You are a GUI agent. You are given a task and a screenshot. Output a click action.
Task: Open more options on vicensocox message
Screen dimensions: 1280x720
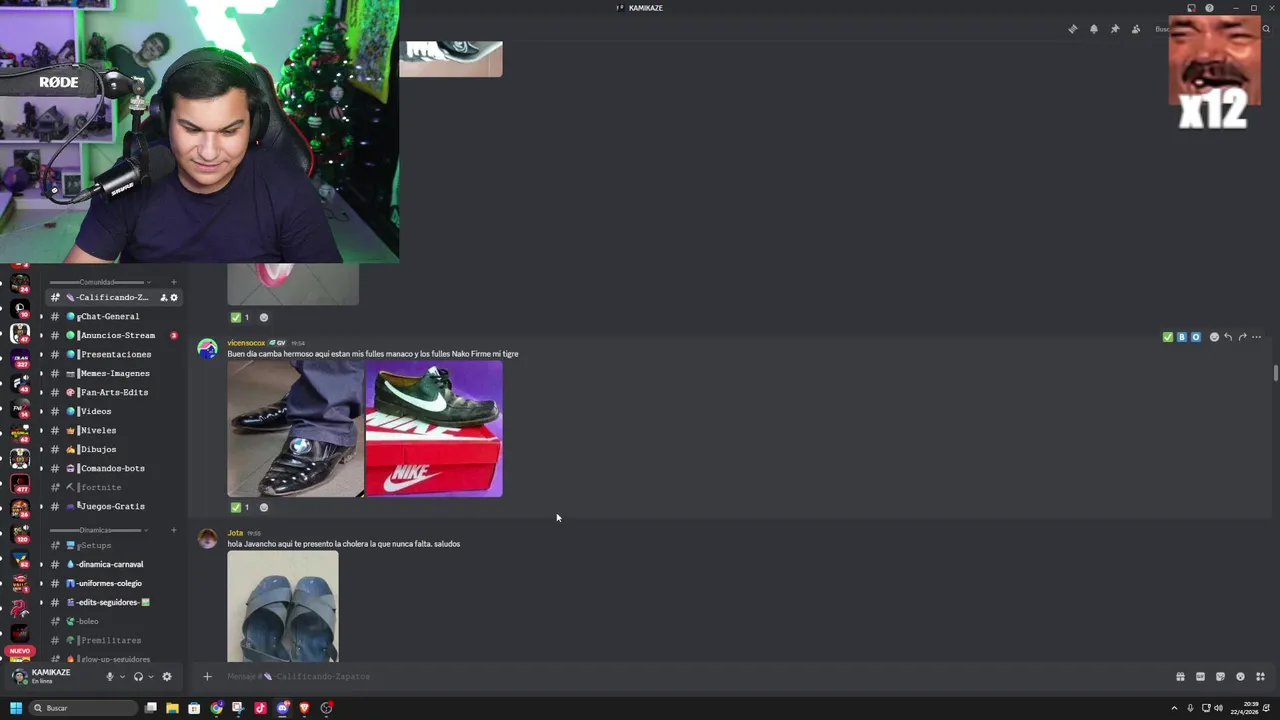(x=1257, y=337)
